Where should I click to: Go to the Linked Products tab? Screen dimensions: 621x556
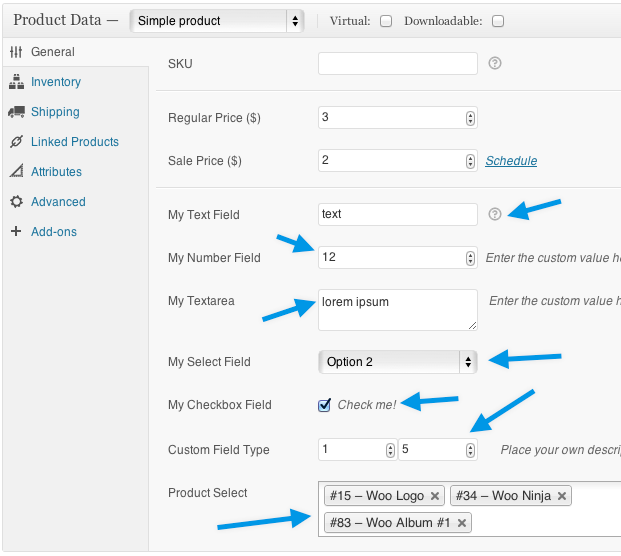click(x=75, y=141)
